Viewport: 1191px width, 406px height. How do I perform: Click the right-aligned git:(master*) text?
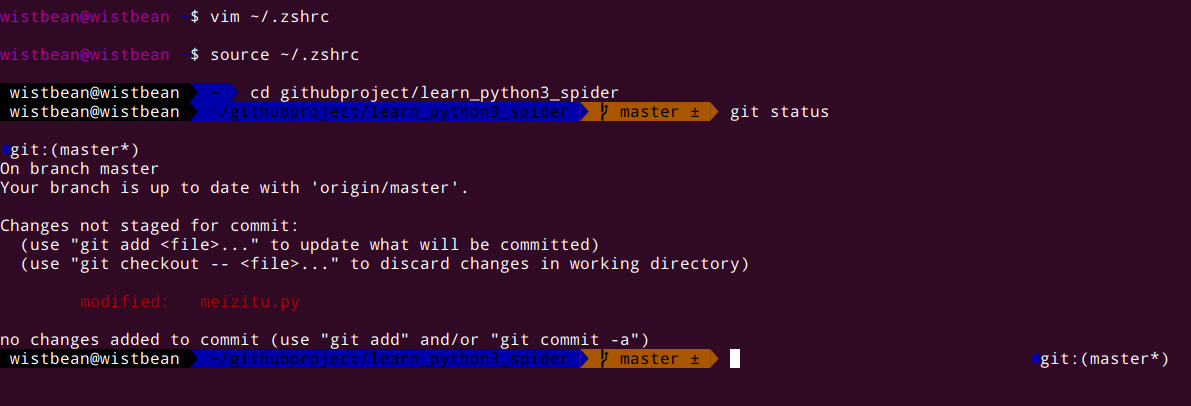point(1104,359)
